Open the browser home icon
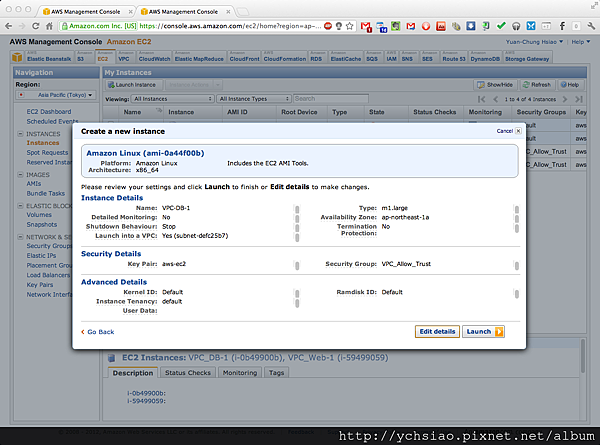 [49, 26]
